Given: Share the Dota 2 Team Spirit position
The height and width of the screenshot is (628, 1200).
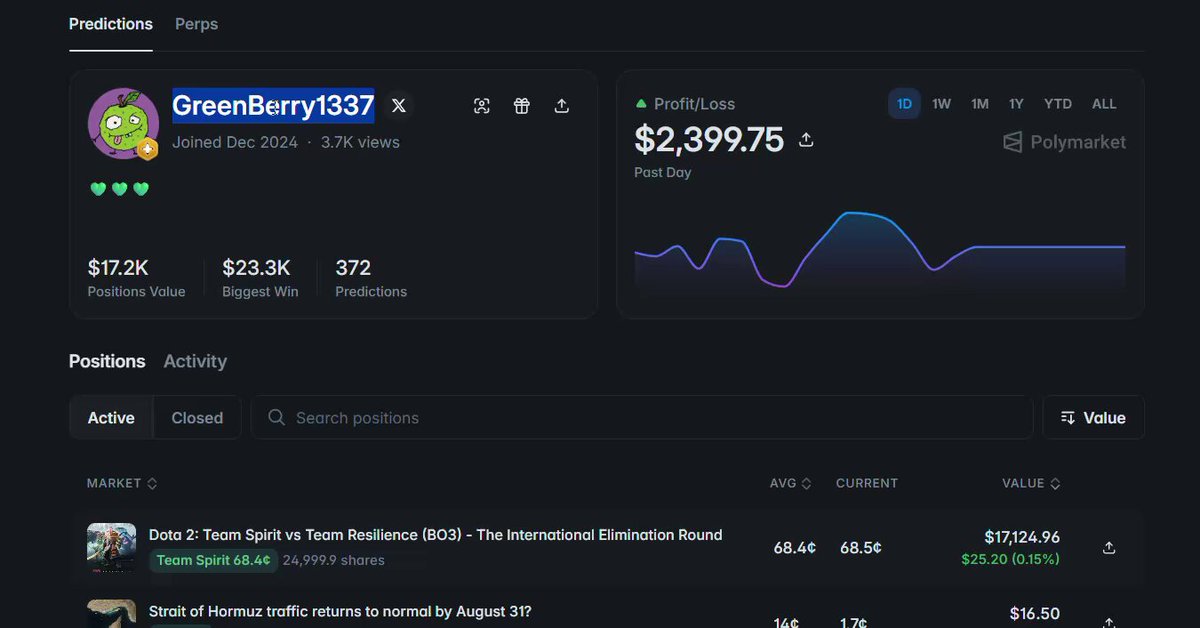Looking at the screenshot, I should 1108,548.
